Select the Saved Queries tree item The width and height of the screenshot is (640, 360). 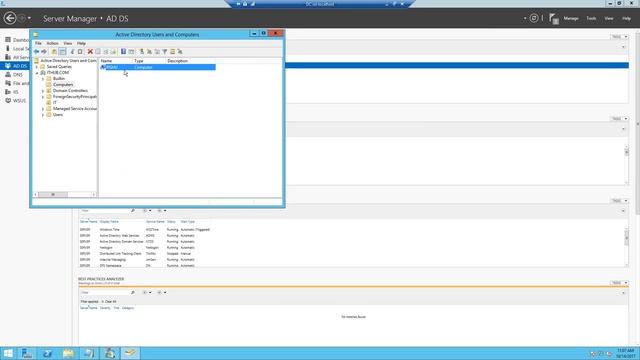pyautogui.click(x=59, y=67)
